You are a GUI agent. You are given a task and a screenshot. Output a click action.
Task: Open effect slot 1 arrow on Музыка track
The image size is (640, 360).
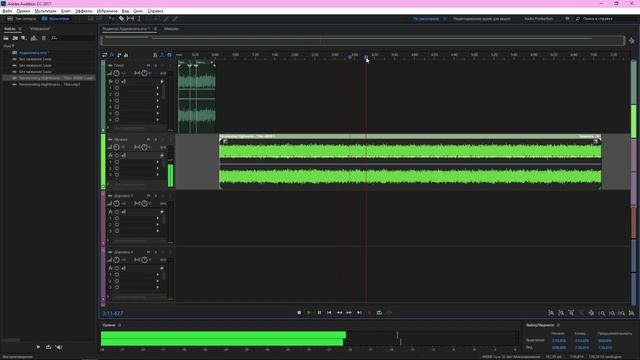pyautogui.click(x=158, y=162)
